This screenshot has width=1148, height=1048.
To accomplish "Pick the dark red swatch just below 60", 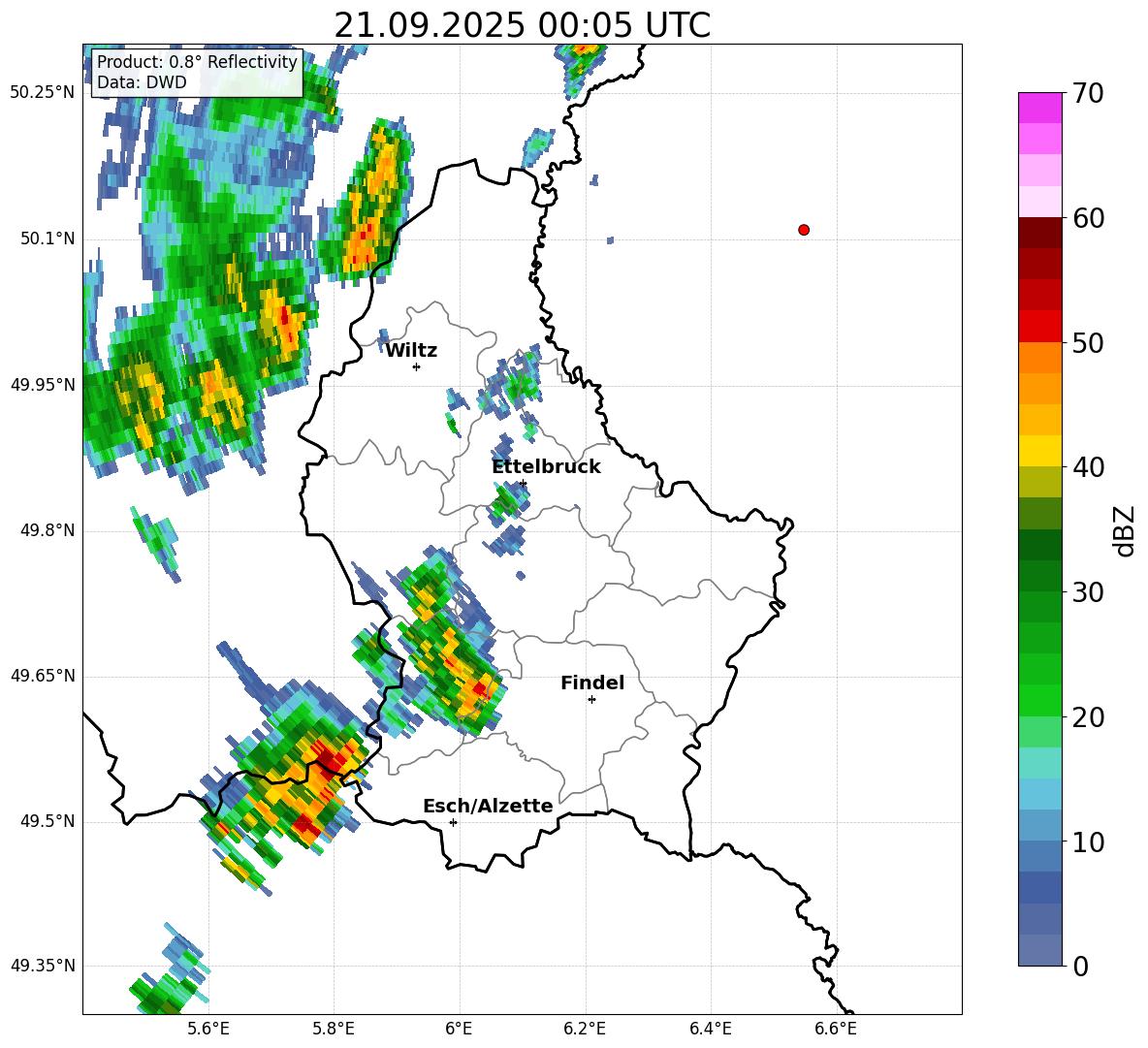I will pyautogui.click(x=1039, y=233).
